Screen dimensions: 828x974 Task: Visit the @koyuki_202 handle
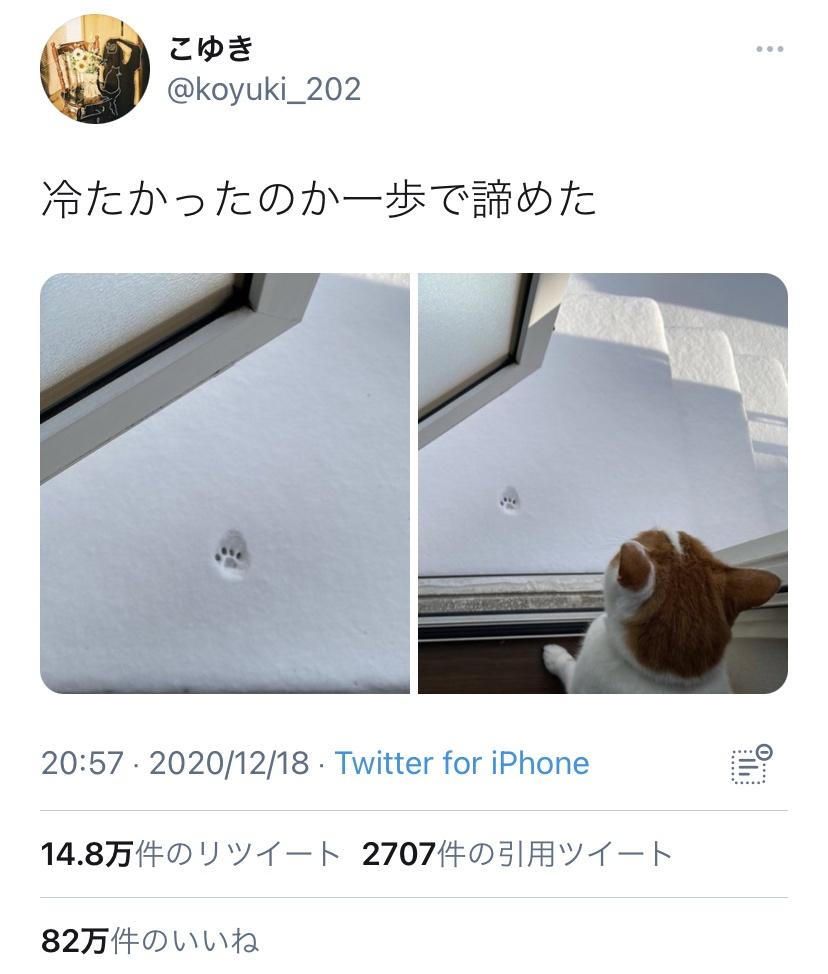264,89
